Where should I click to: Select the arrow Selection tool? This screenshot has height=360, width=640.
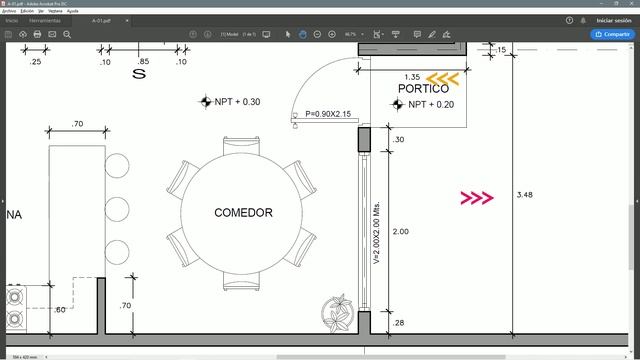pos(288,35)
